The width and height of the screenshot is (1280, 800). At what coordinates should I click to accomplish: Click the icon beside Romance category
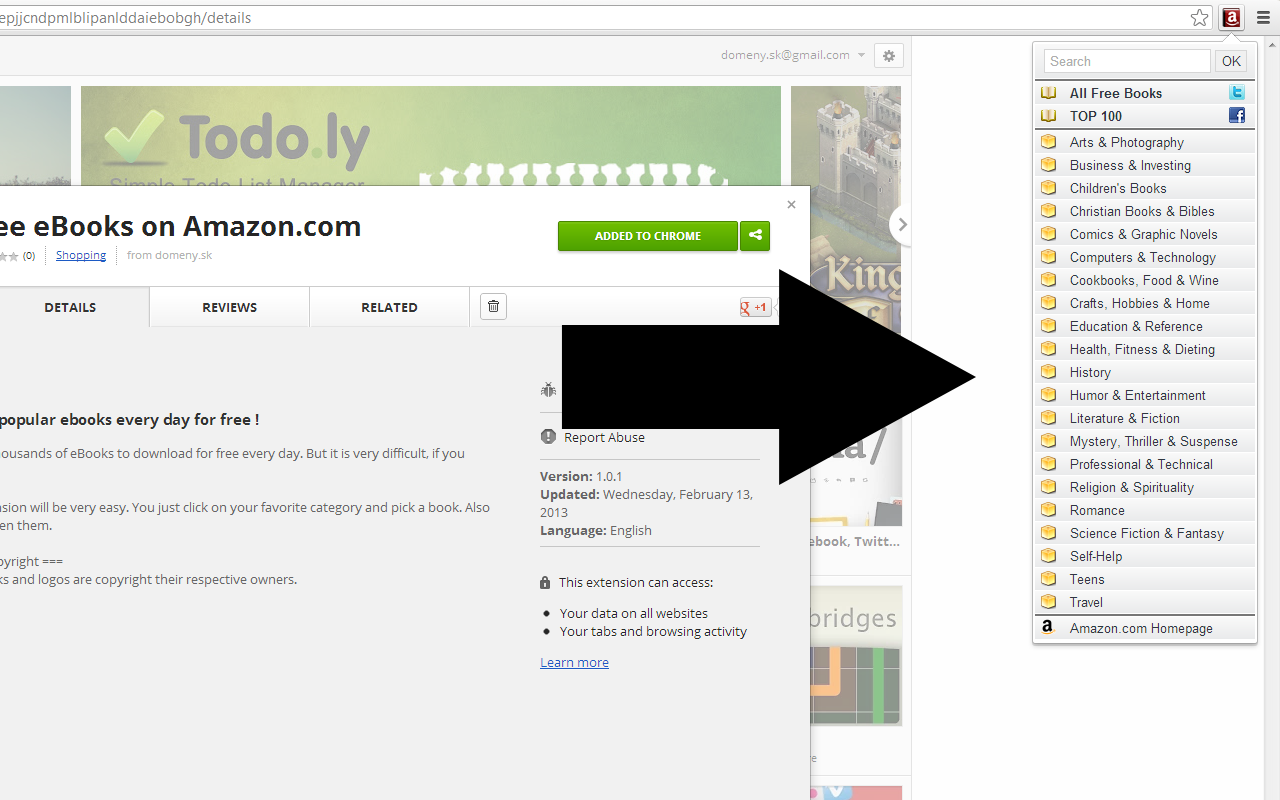[1048, 510]
